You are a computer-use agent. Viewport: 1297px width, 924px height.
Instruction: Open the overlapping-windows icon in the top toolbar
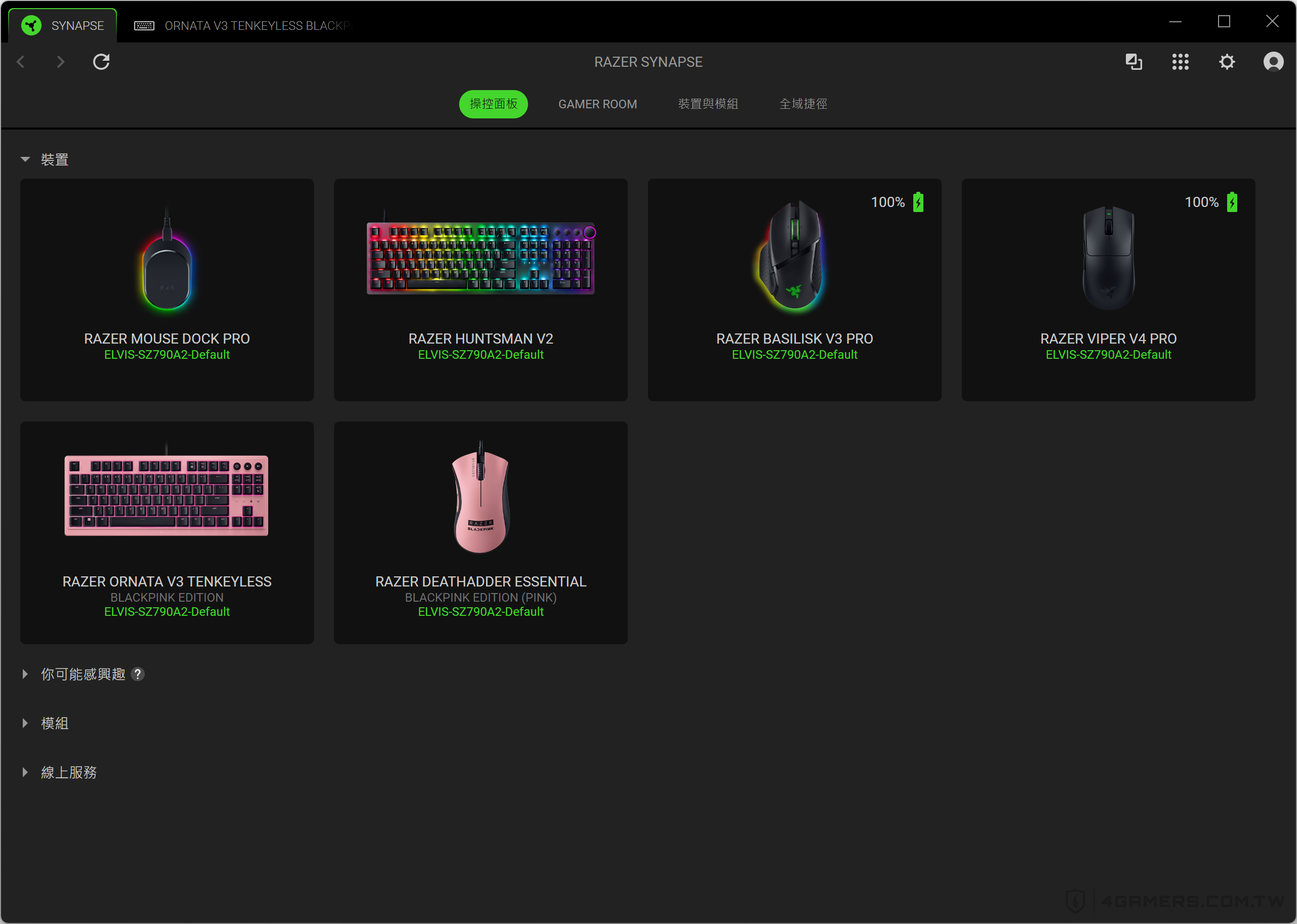[1133, 61]
